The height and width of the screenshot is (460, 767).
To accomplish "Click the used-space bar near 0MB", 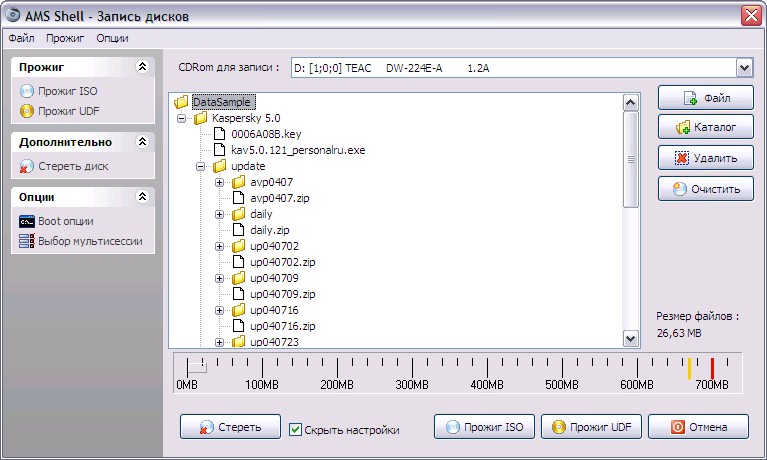I will 197,367.
